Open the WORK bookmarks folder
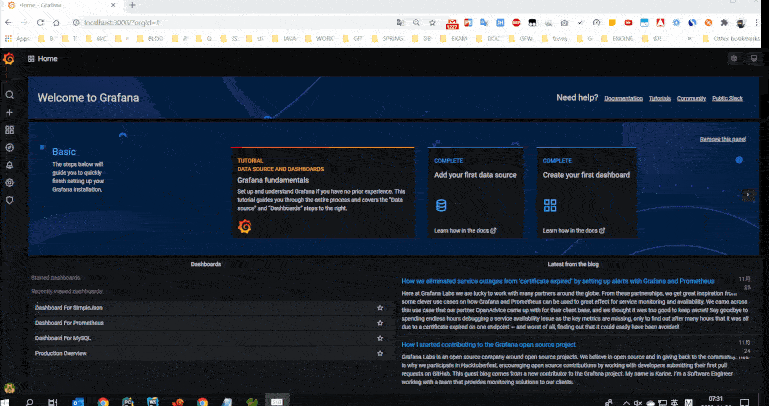 point(320,38)
